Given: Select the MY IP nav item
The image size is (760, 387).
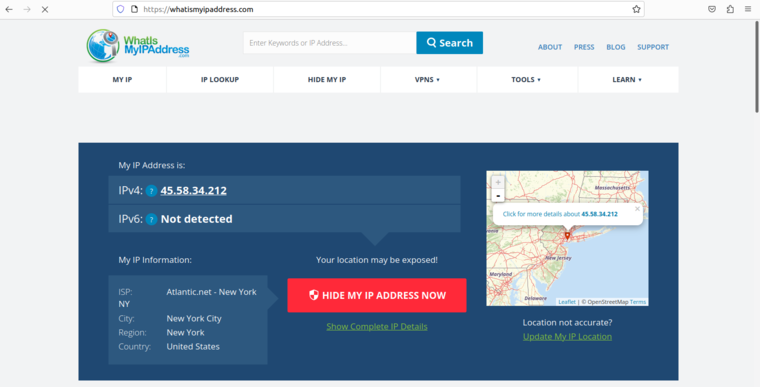Looking at the screenshot, I should [122, 80].
